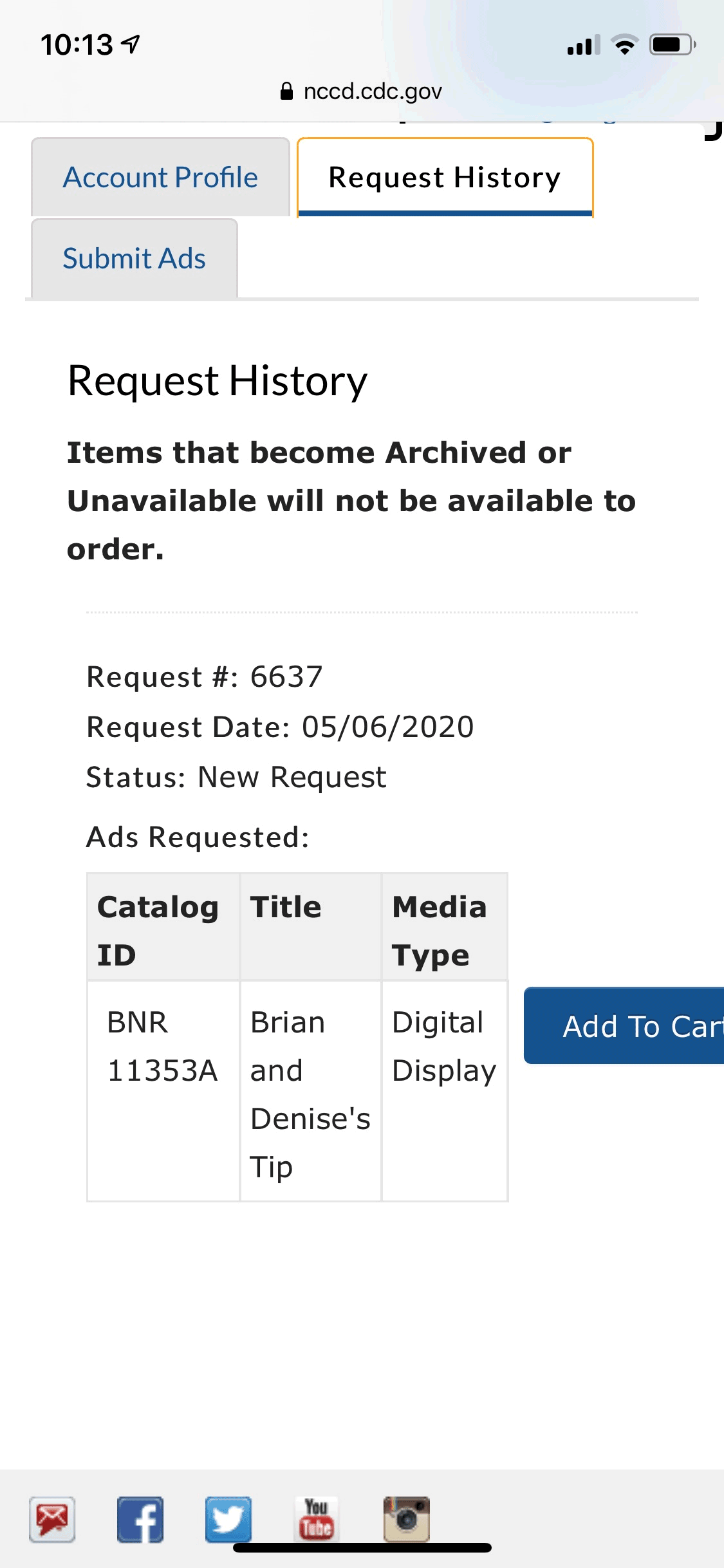Tap the location arrow beside the time
The image size is (724, 1568).
pyautogui.click(x=131, y=44)
